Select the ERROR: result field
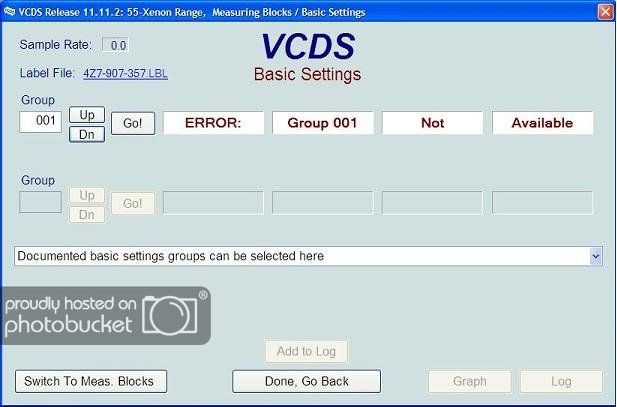 (213, 123)
